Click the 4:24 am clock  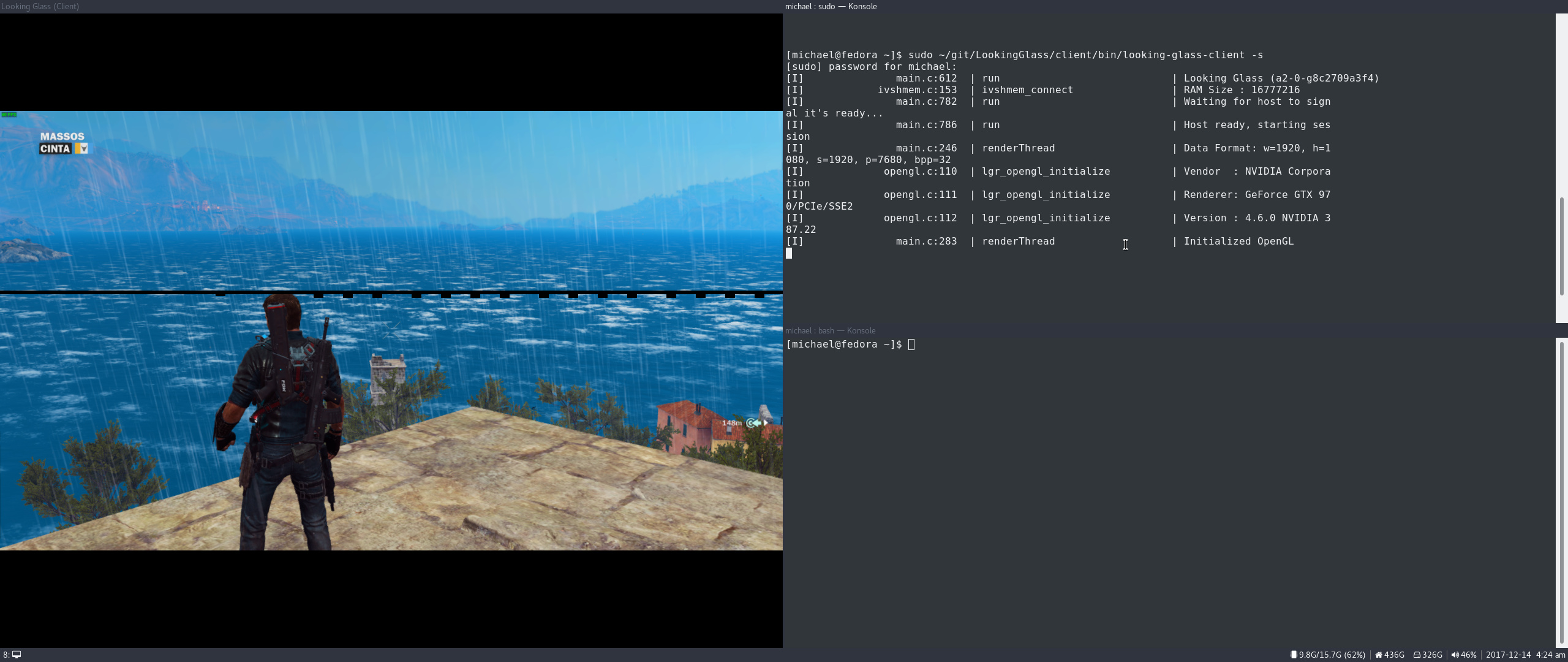tap(1550, 655)
